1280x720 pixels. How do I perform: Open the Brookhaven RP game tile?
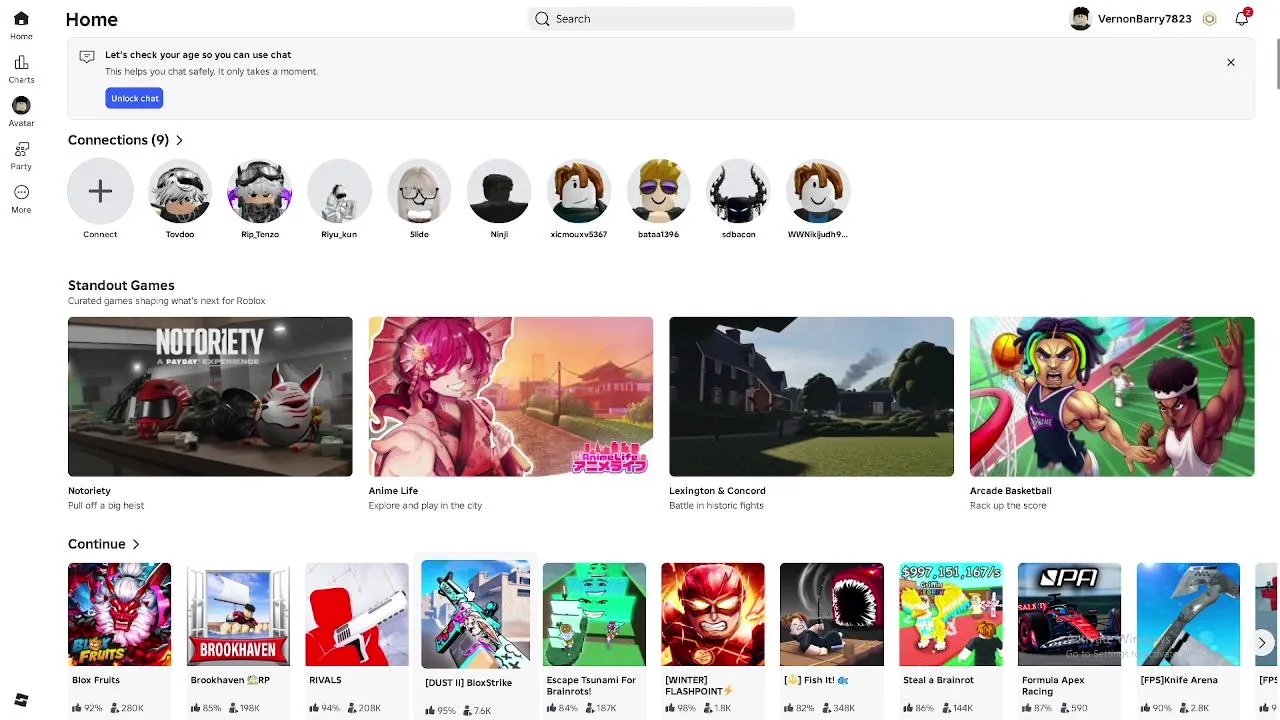(x=238, y=615)
